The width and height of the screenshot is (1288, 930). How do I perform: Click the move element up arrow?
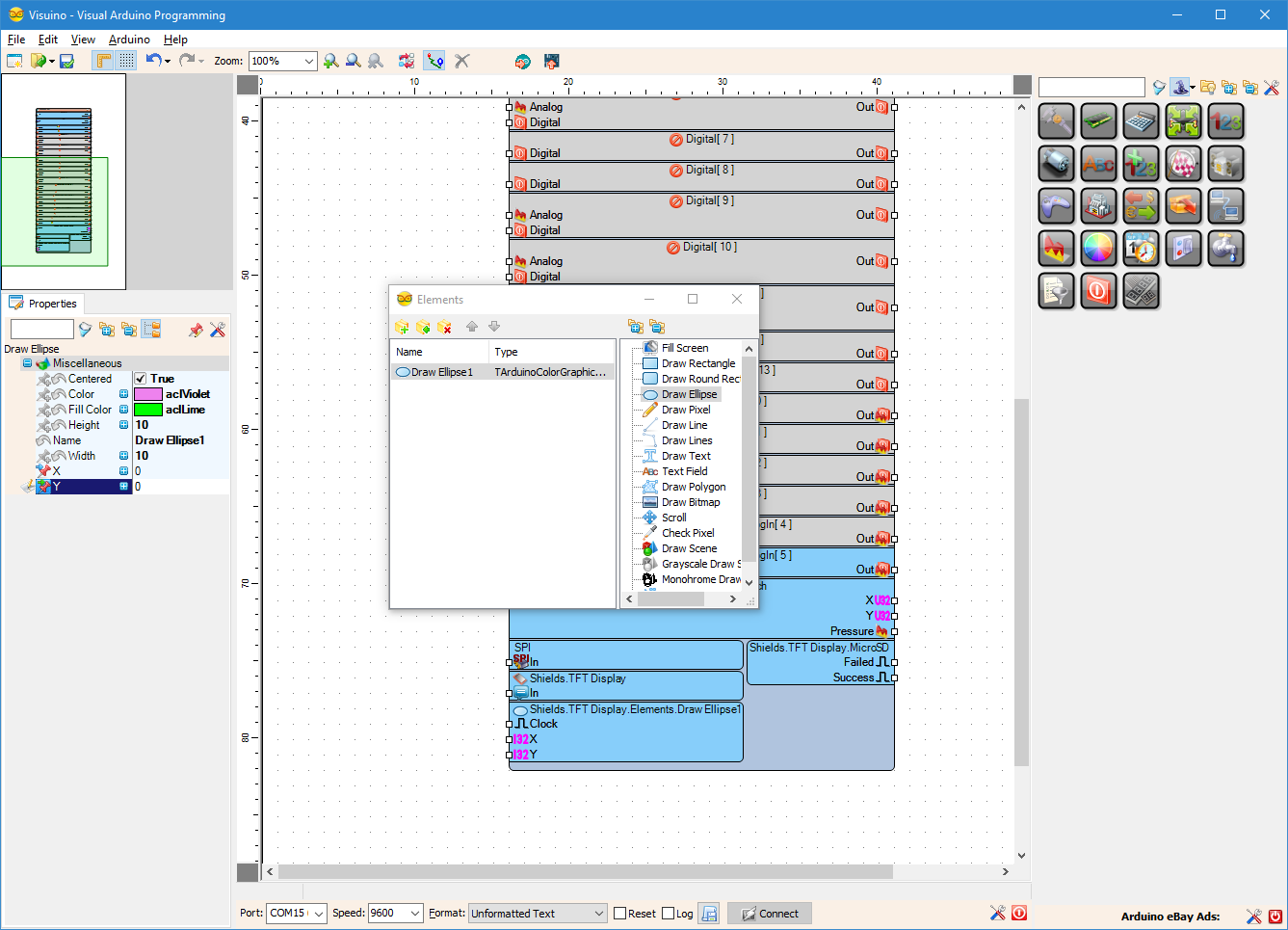coord(472,327)
